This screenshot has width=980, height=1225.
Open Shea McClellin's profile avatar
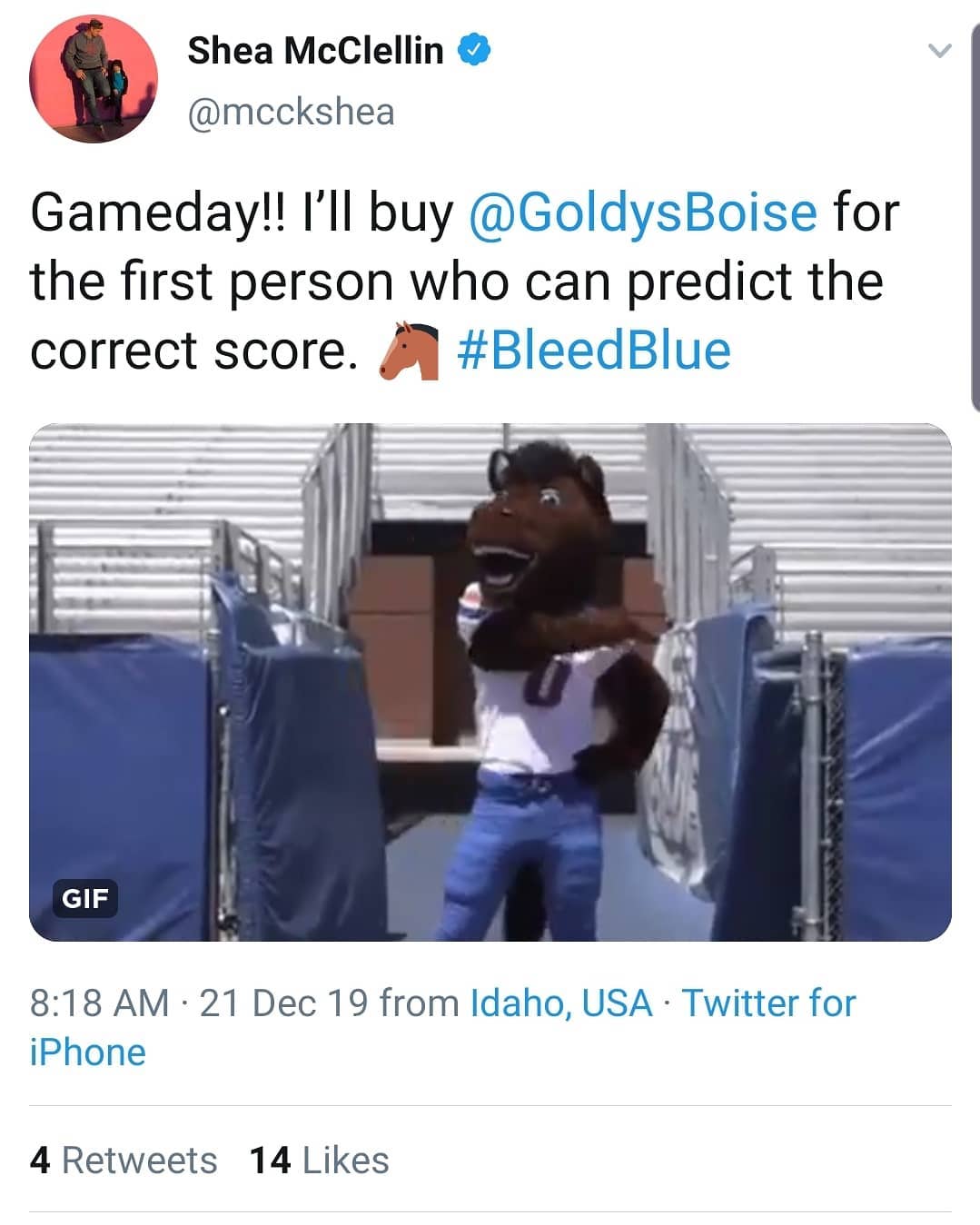[x=94, y=79]
